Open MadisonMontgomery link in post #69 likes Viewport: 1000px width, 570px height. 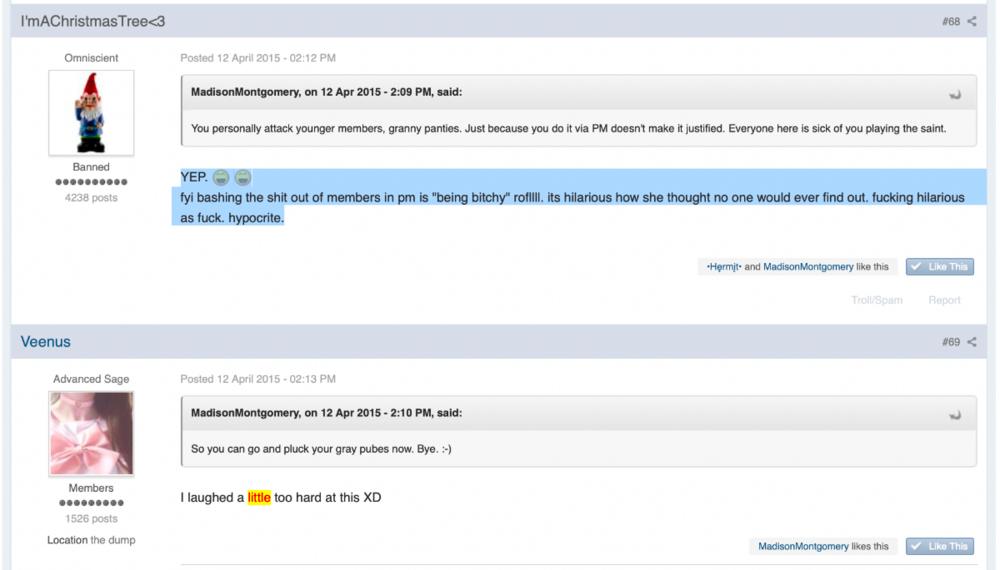pos(803,546)
